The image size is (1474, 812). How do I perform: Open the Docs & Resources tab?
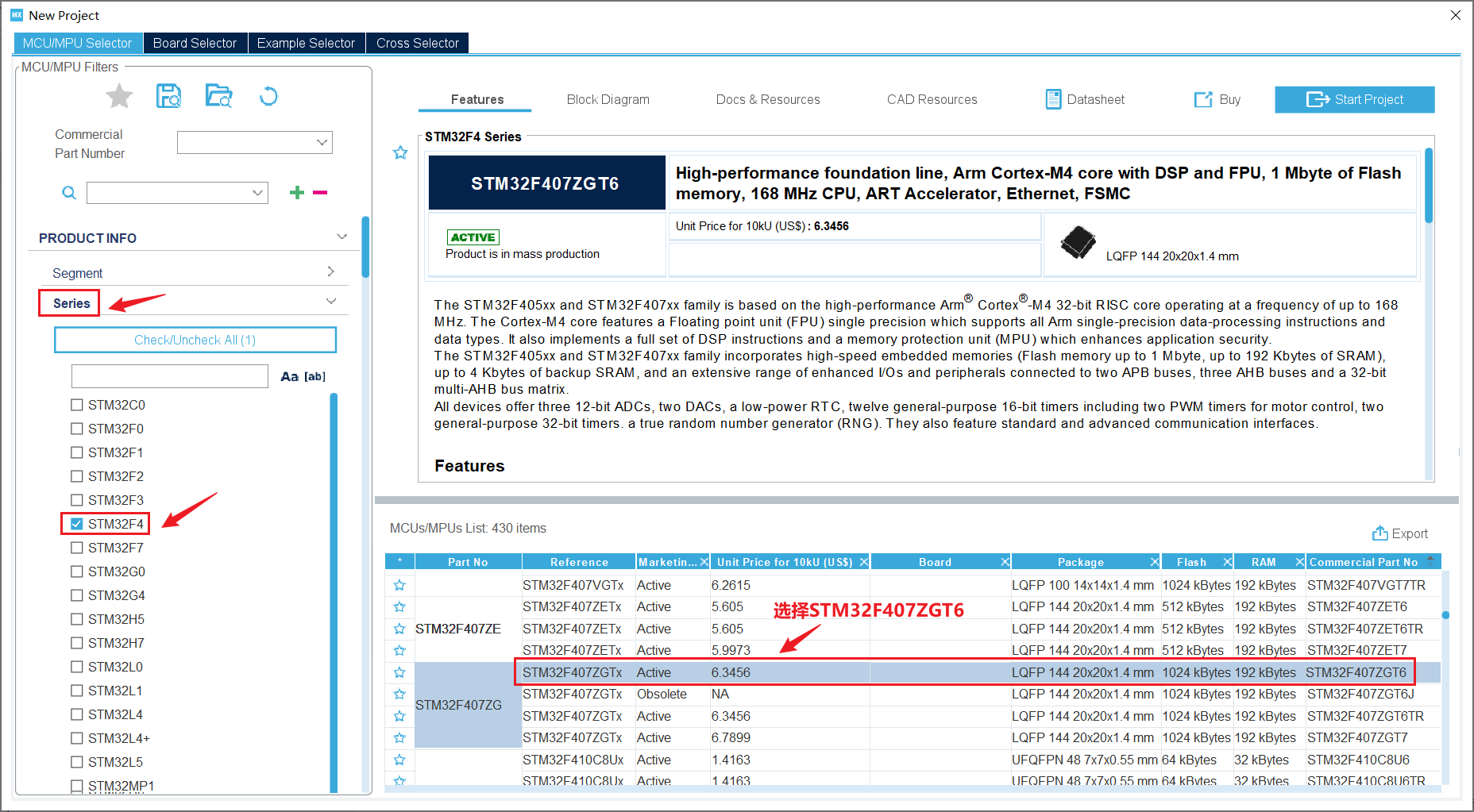tap(768, 99)
